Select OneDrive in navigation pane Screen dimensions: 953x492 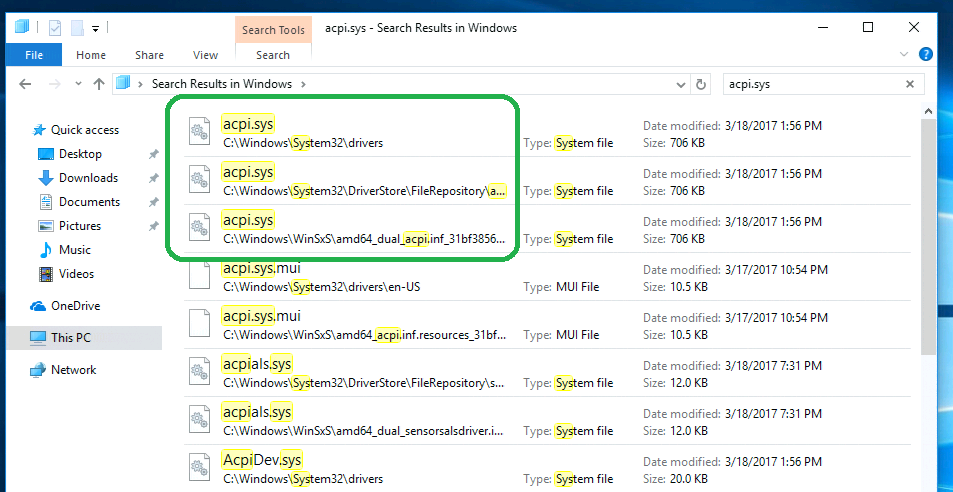coord(75,306)
